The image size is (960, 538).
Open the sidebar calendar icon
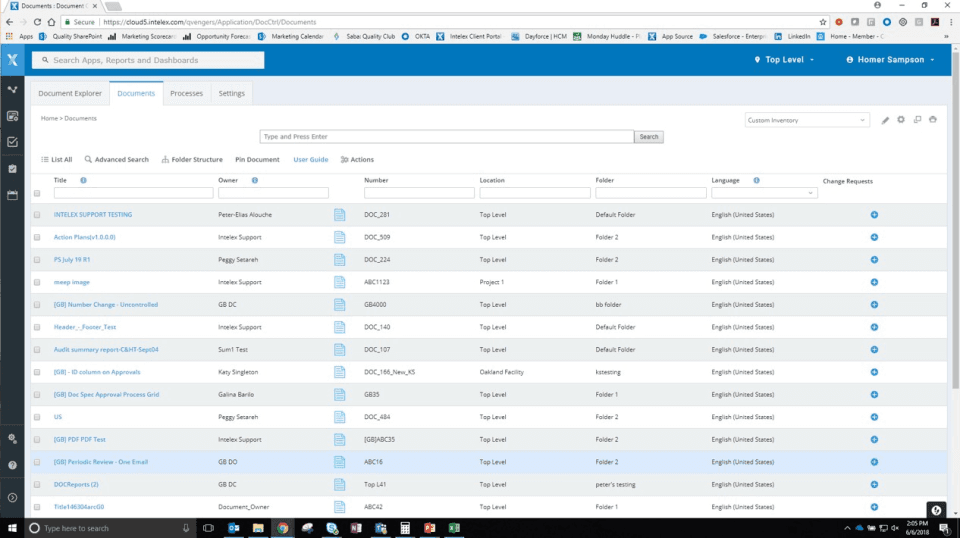[x=12, y=195]
